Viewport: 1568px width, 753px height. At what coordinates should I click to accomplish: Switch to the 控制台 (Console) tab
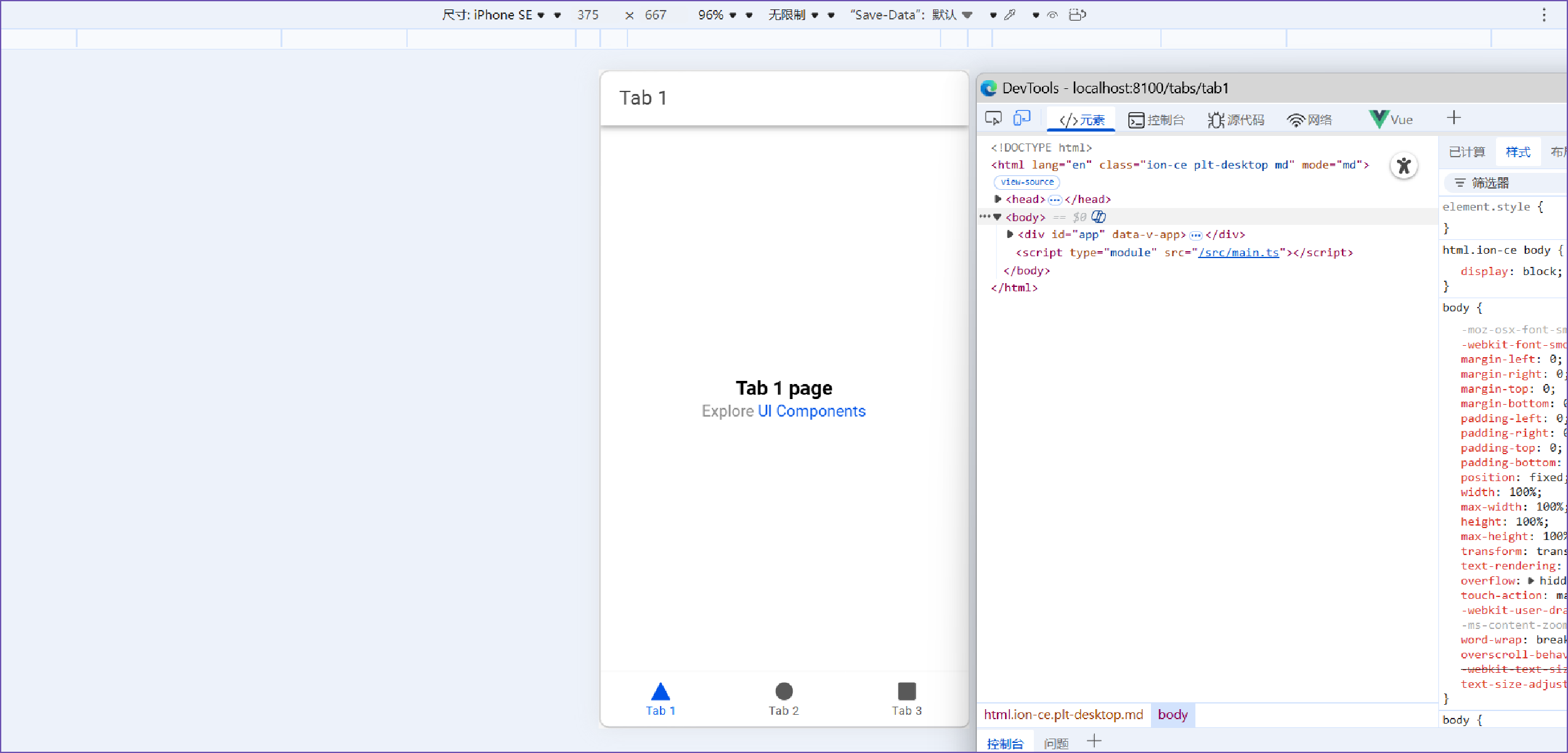[1156, 120]
